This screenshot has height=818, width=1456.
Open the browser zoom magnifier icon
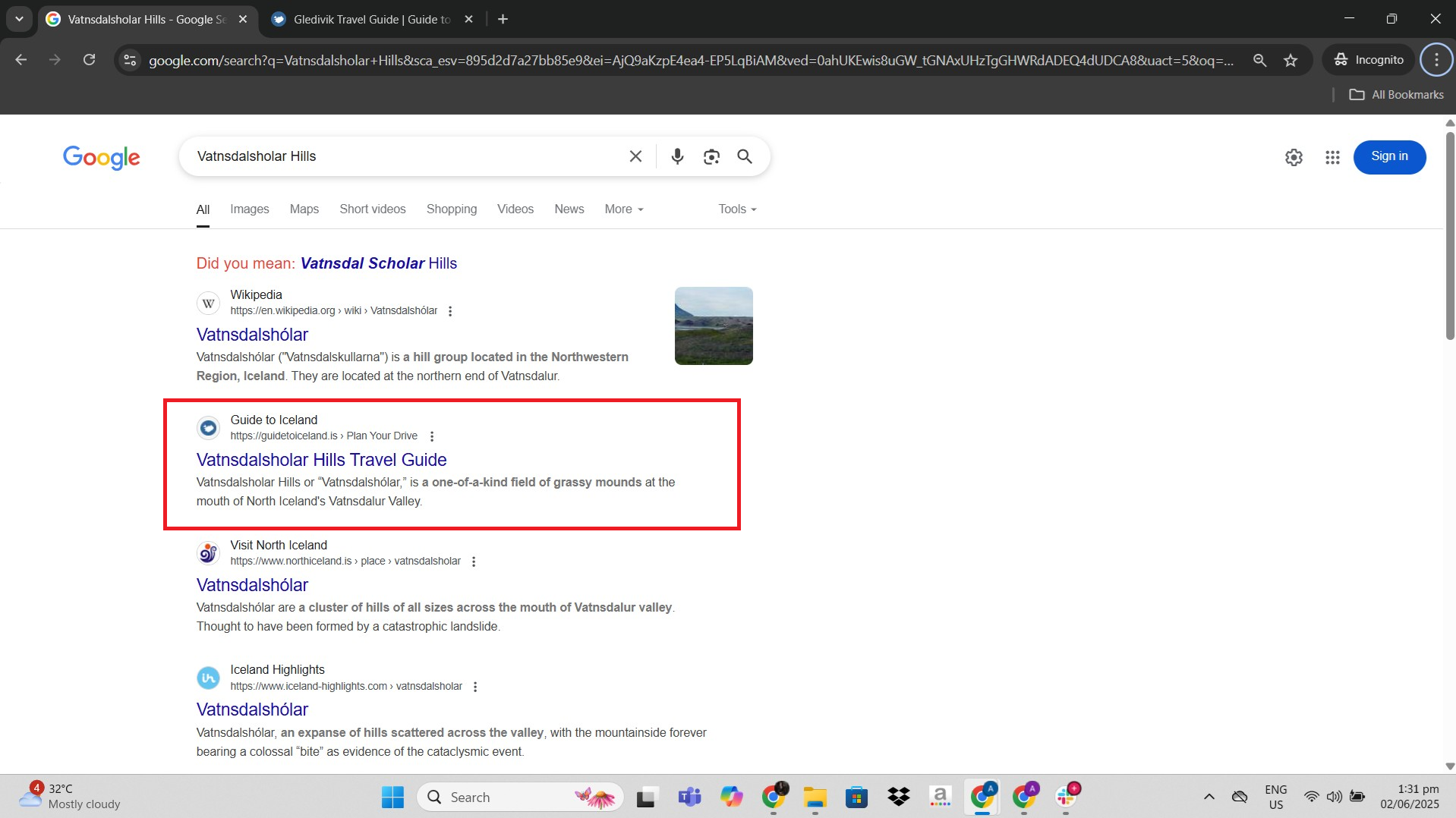tap(1259, 60)
